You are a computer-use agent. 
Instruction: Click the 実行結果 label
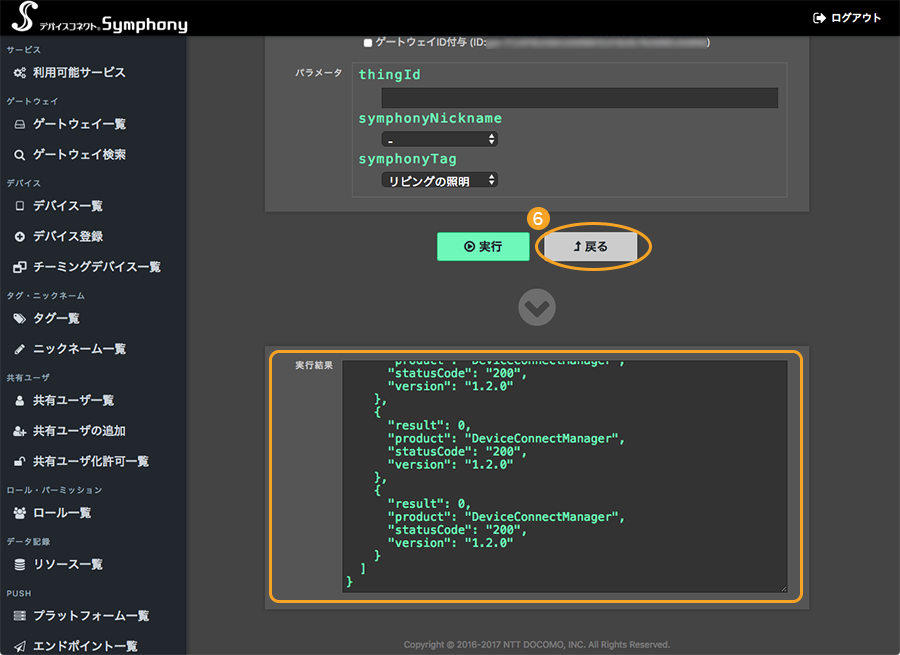tap(314, 366)
